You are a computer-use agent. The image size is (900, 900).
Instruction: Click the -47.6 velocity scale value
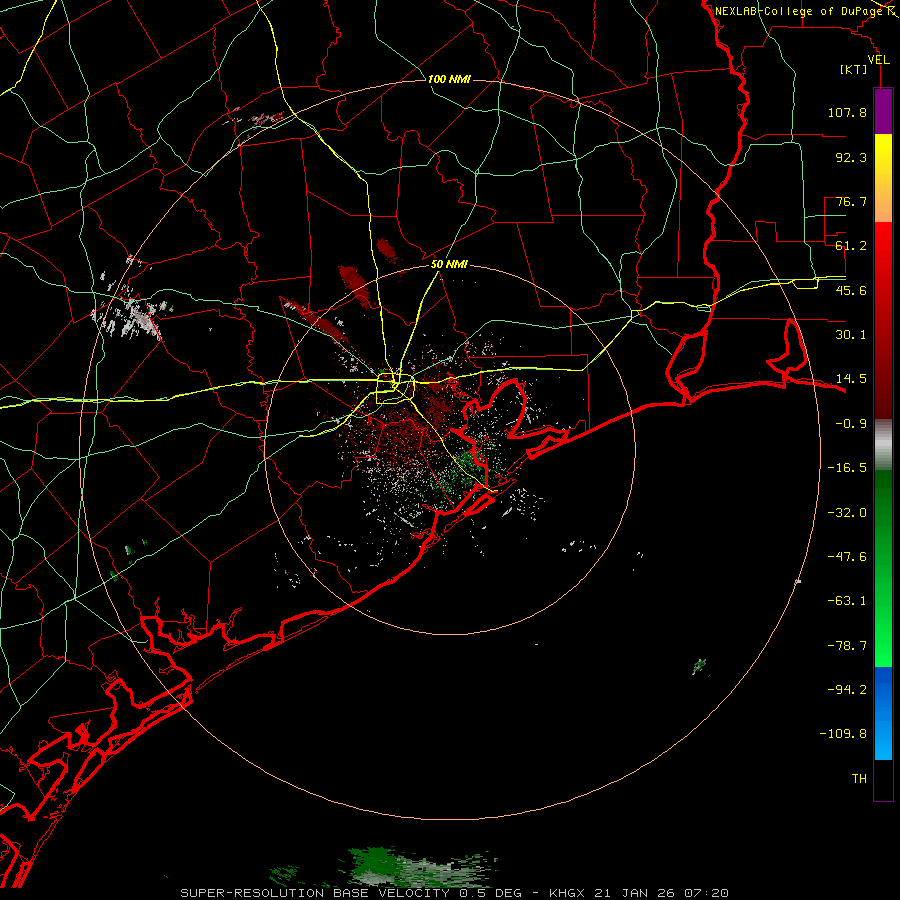pos(847,557)
